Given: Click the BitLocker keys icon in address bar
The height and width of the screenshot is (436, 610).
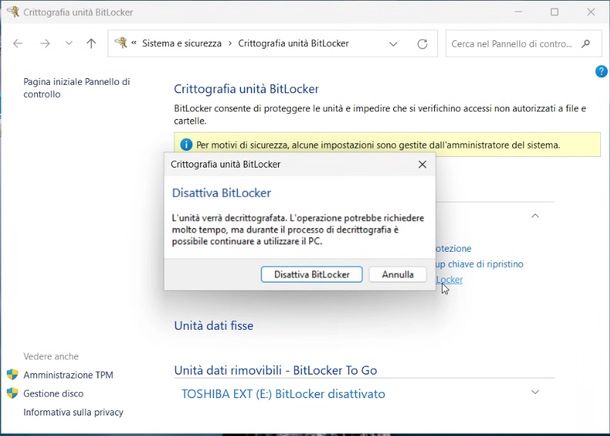Looking at the screenshot, I should click(122, 44).
